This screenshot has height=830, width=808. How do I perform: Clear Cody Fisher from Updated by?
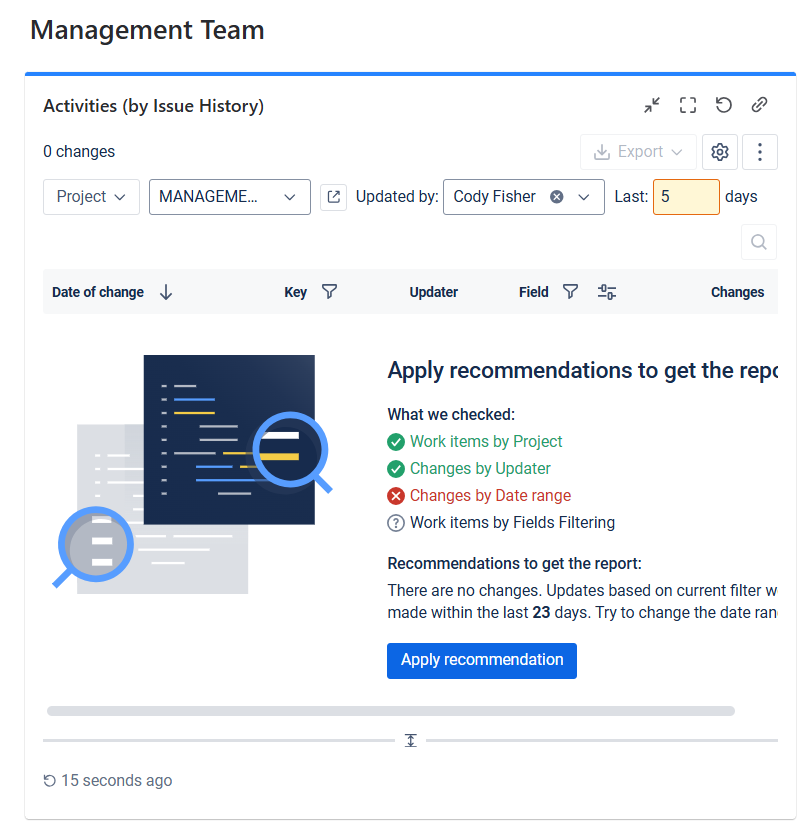557,197
